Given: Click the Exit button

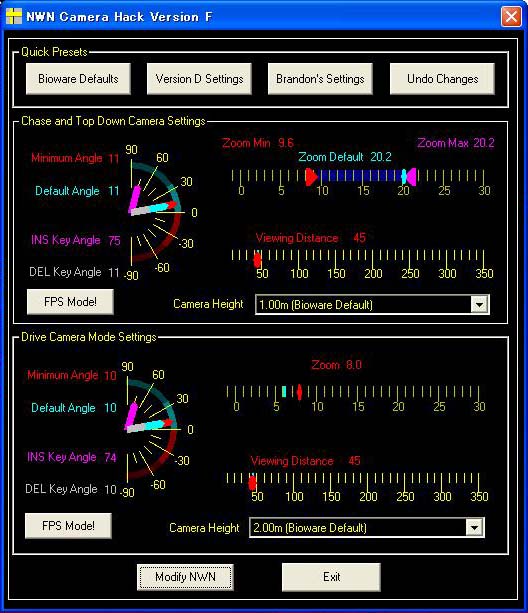Looking at the screenshot, I should pos(331,577).
